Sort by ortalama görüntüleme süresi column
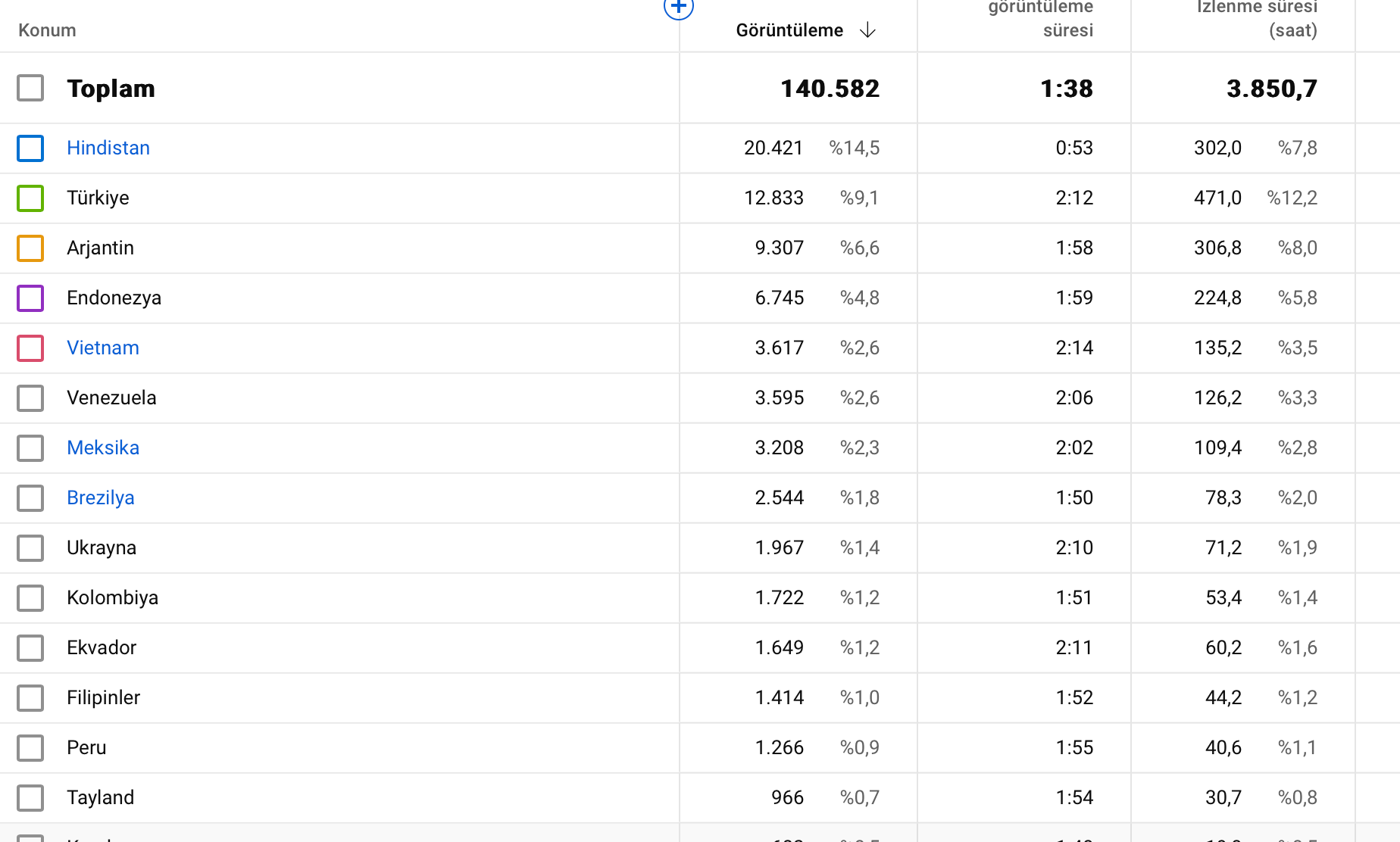 point(1041,19)
